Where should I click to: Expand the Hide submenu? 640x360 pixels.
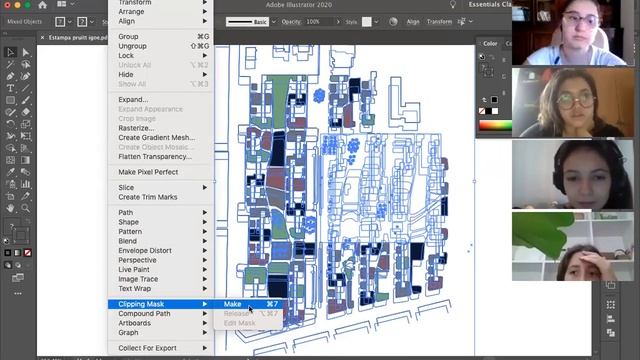coord(160,75)
